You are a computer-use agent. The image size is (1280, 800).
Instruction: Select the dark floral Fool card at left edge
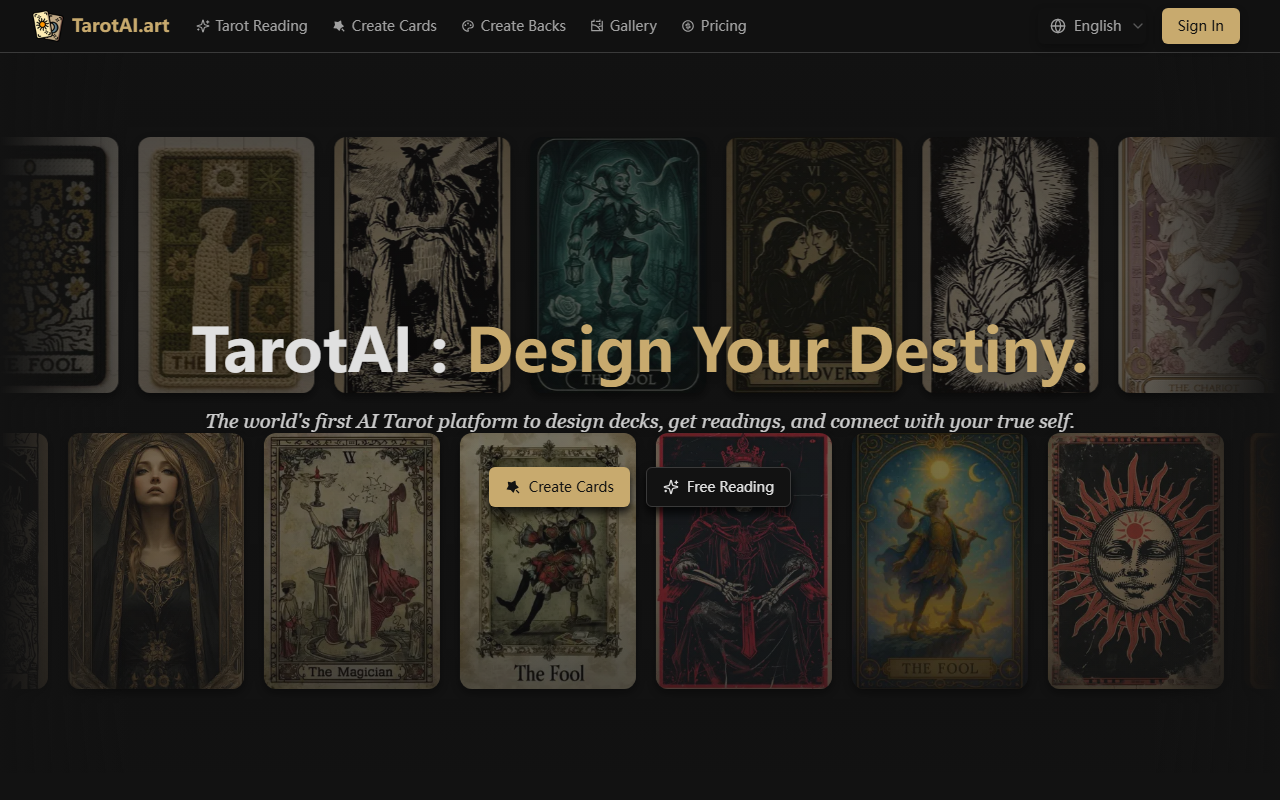(x=59, y=264)
